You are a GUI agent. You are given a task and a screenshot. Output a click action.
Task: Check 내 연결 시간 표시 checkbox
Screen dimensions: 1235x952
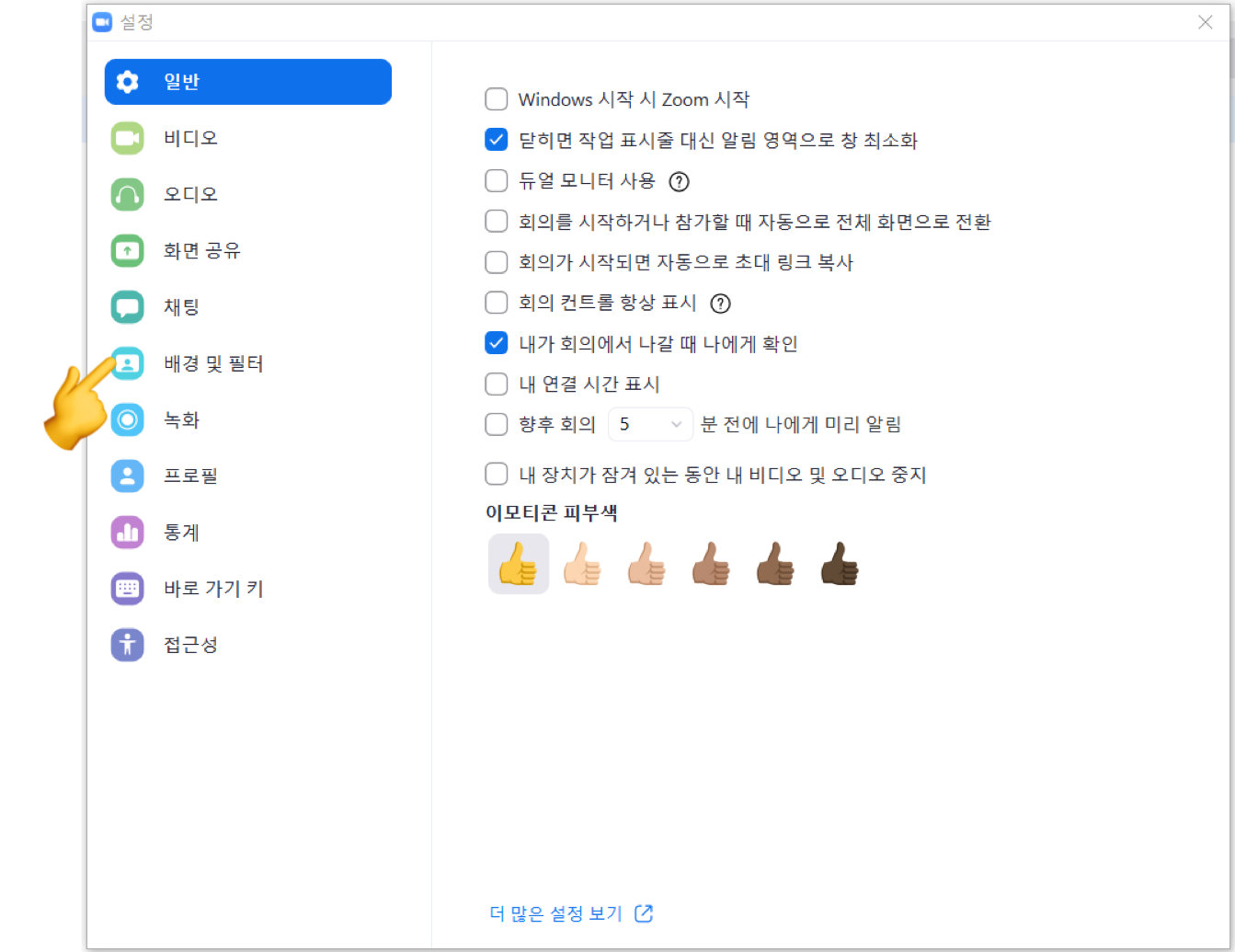click(497, 384)
